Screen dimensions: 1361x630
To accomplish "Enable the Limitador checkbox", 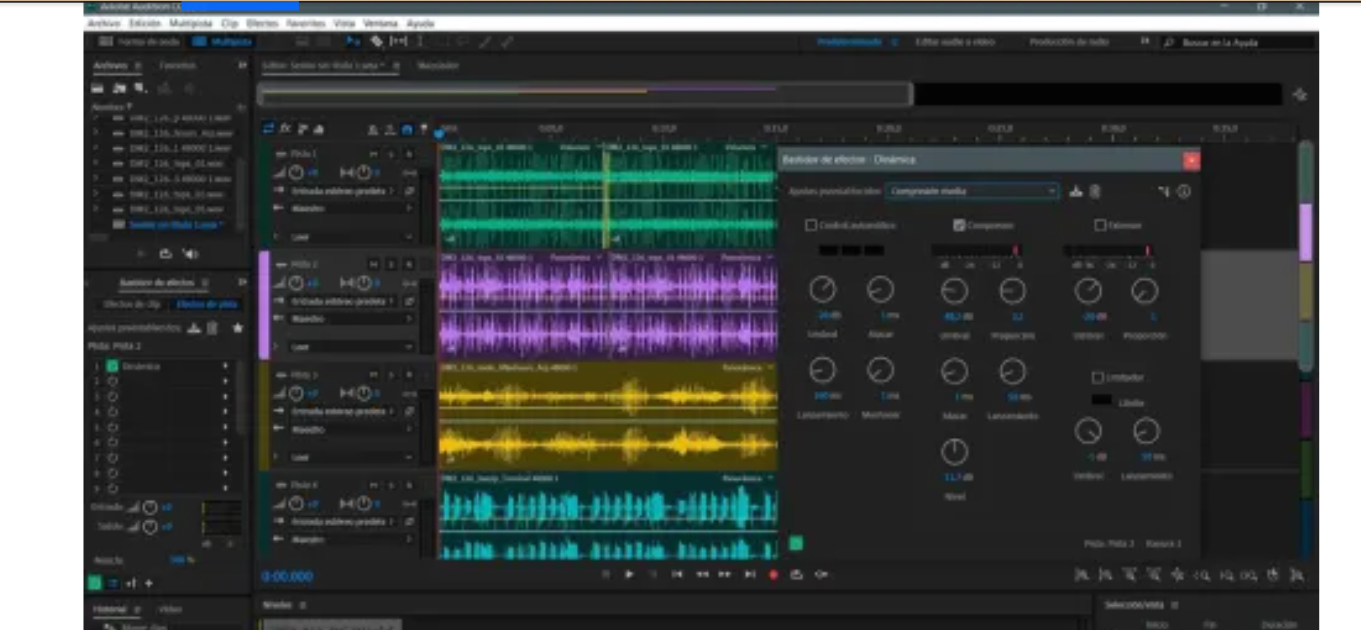I will click(1098, 377).
